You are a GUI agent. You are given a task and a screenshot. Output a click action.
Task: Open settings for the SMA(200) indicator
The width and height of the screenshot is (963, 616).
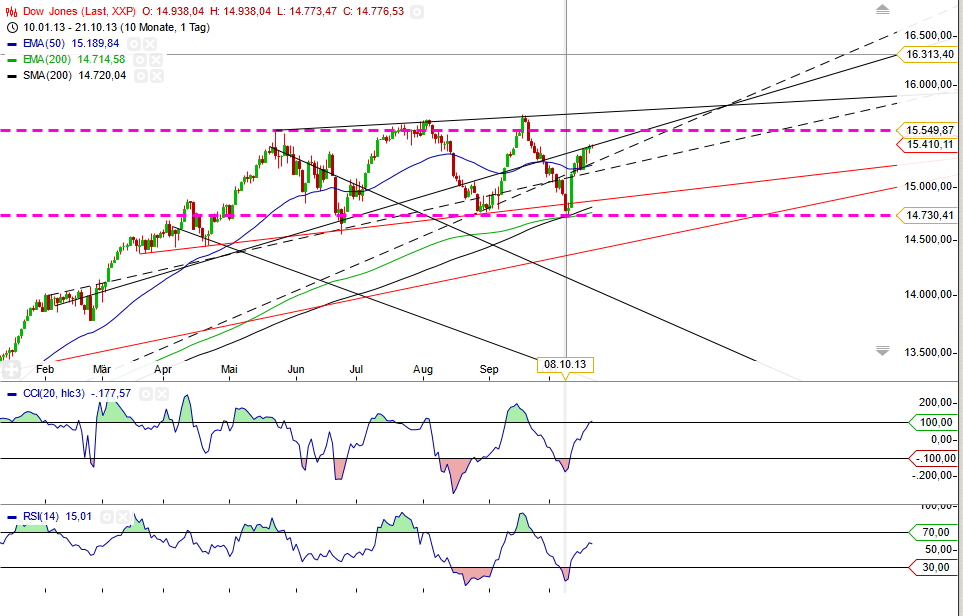[143, 75]
